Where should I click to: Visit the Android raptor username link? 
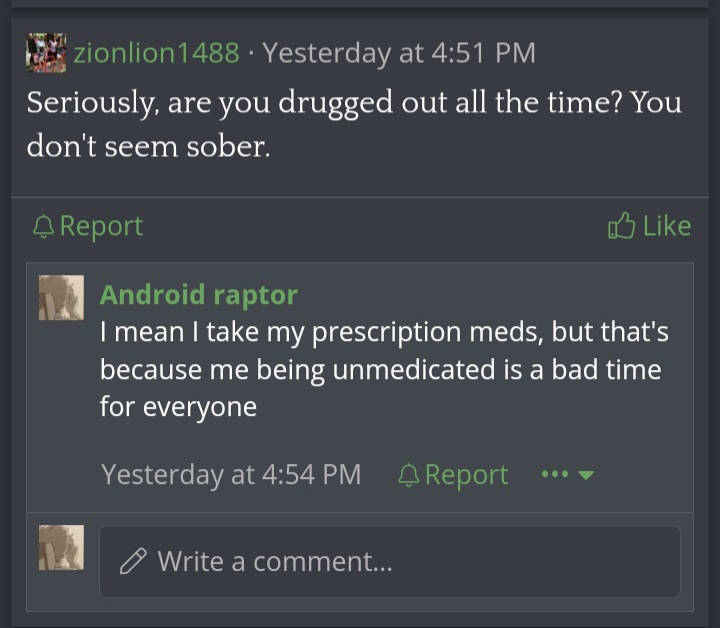coord(199,295)
